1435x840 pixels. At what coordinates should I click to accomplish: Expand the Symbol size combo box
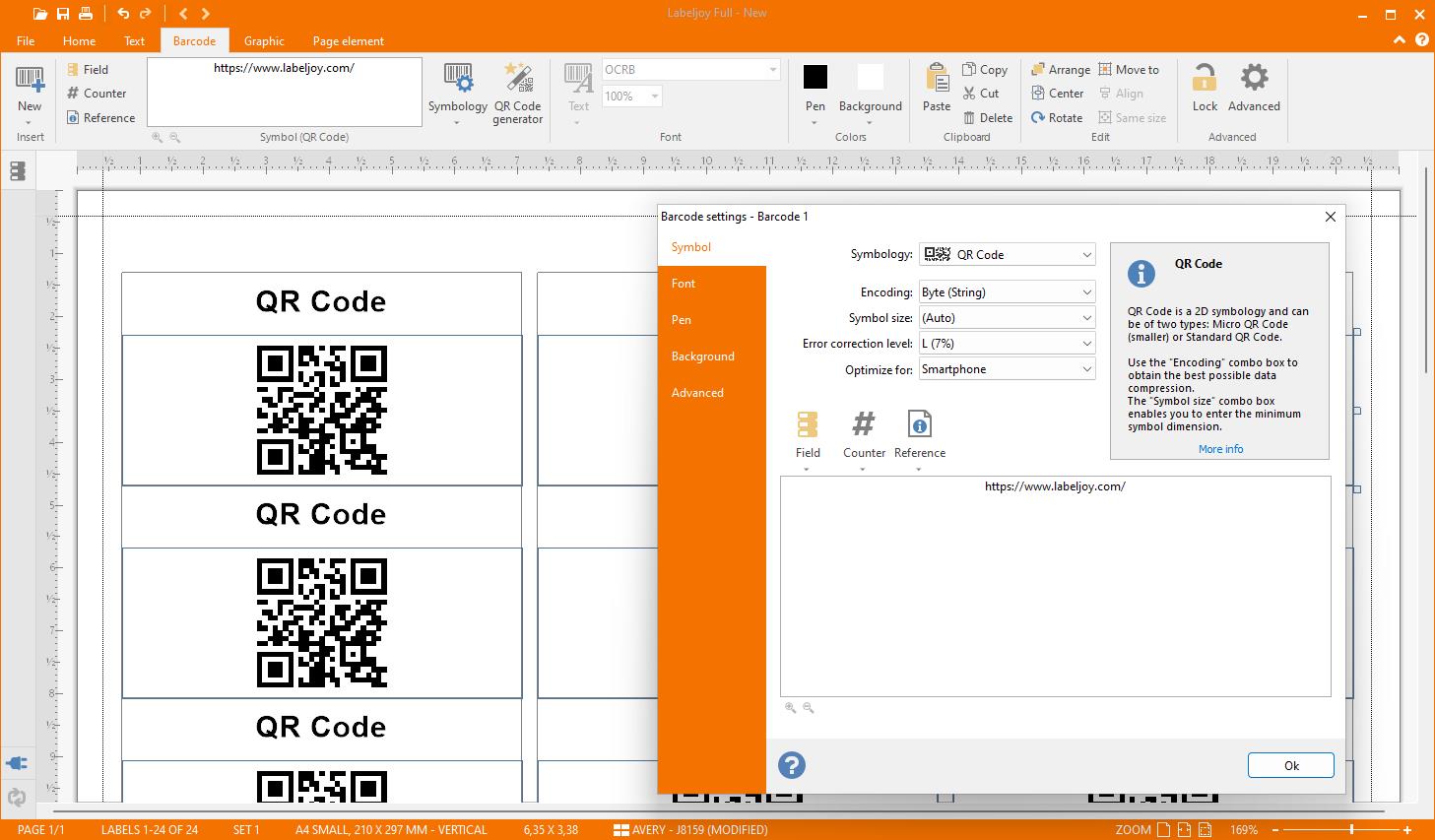coord(1007,318)
